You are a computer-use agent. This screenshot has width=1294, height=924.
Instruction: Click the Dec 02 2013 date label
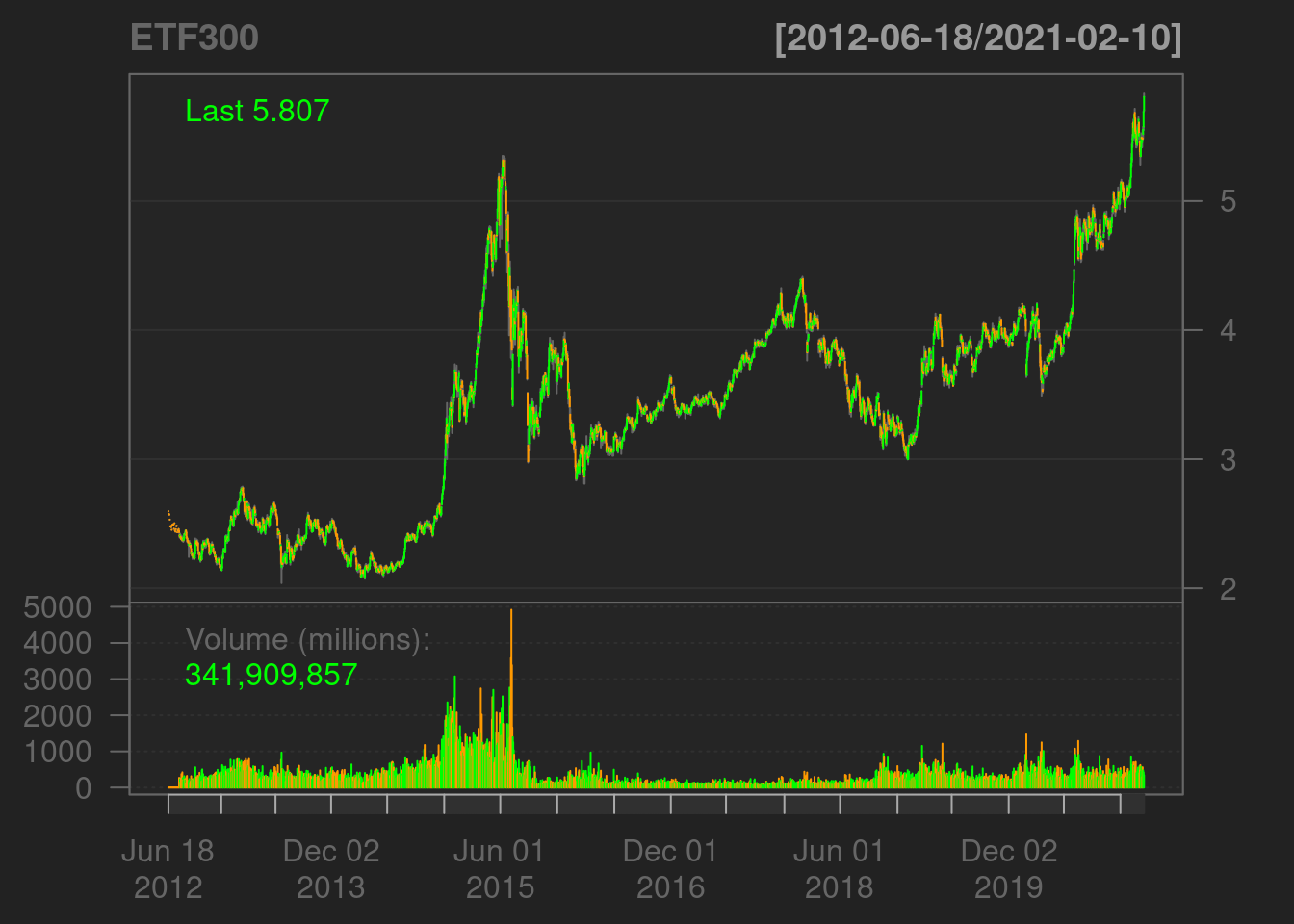coord(331,868)
